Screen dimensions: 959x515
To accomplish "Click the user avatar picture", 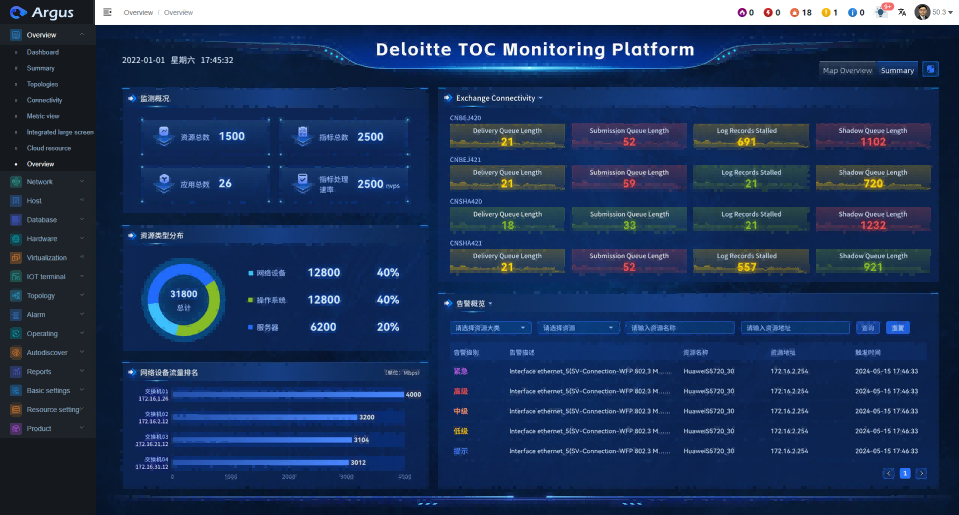I will point(922,12).
